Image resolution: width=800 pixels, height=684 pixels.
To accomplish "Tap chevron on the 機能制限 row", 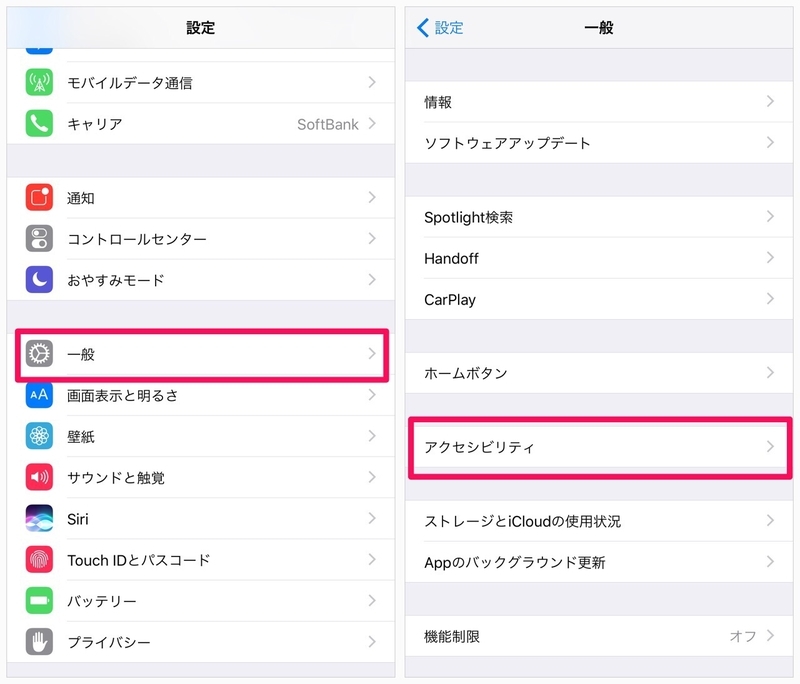I will click(770, 636).
